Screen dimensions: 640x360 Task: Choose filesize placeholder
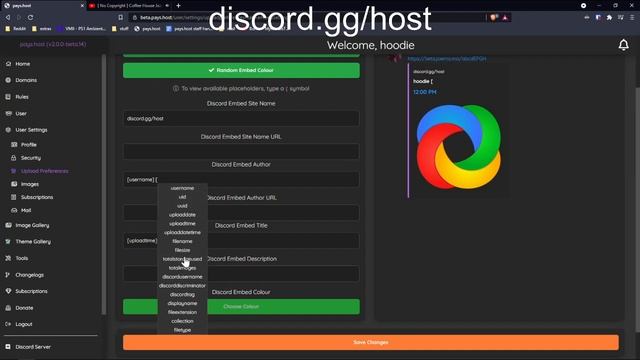182,250
